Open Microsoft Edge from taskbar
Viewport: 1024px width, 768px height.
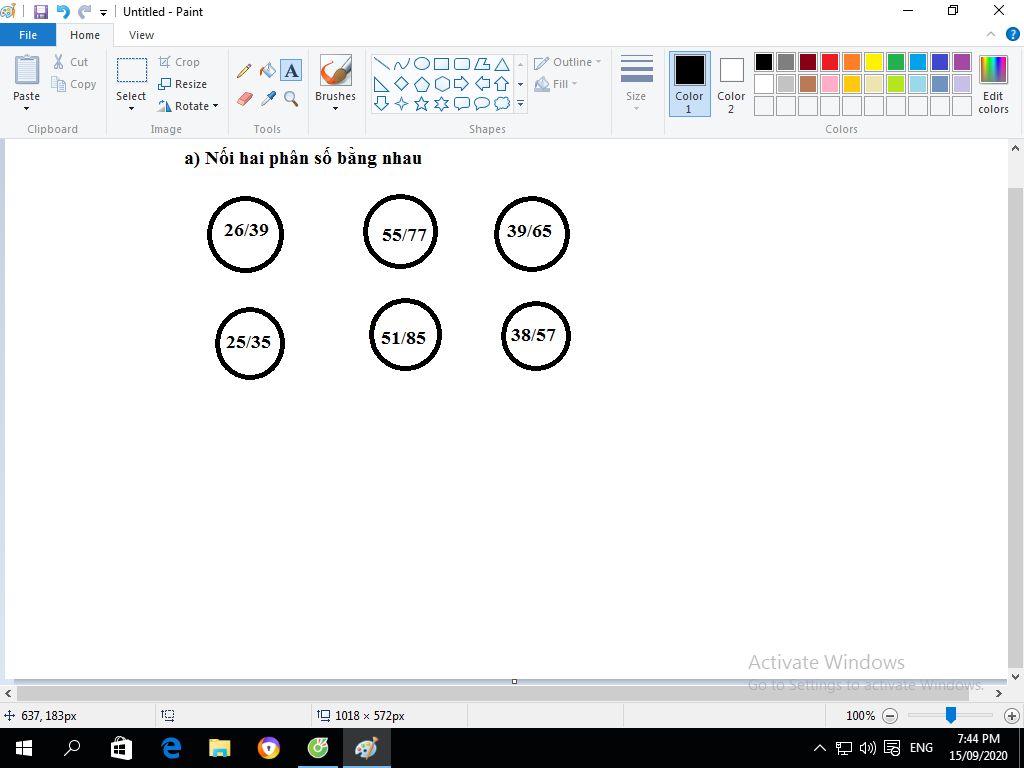point(171,748)
